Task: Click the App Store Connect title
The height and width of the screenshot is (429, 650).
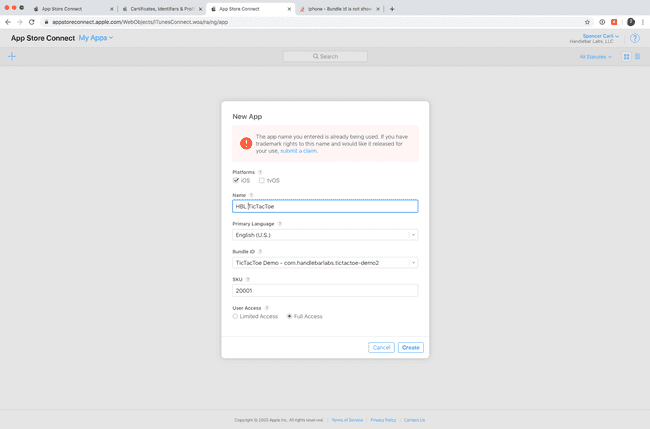Action: click(x=43, y=38)
